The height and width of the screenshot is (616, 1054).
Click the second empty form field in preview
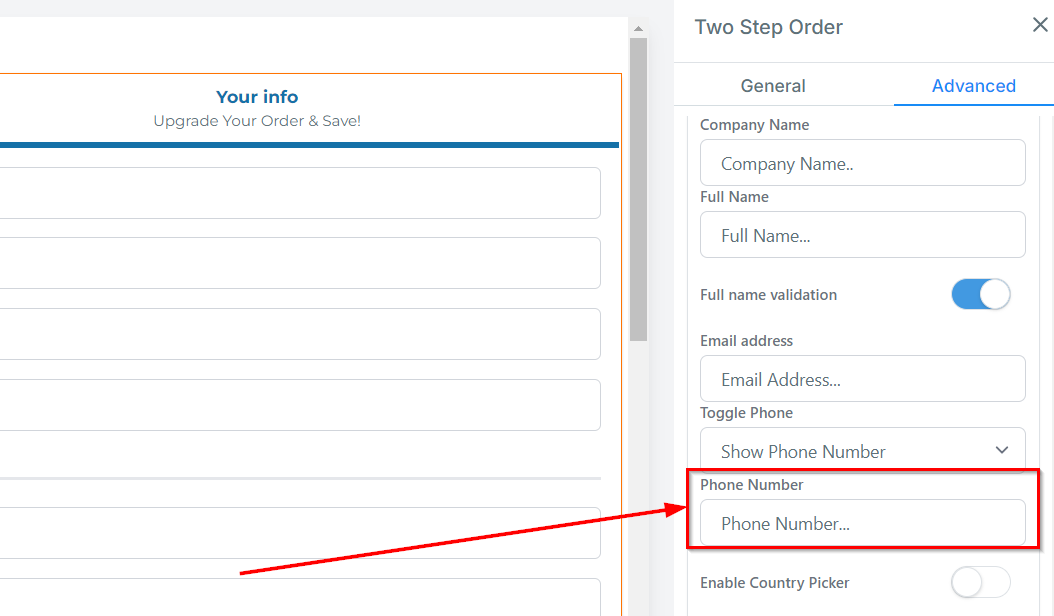300,263
